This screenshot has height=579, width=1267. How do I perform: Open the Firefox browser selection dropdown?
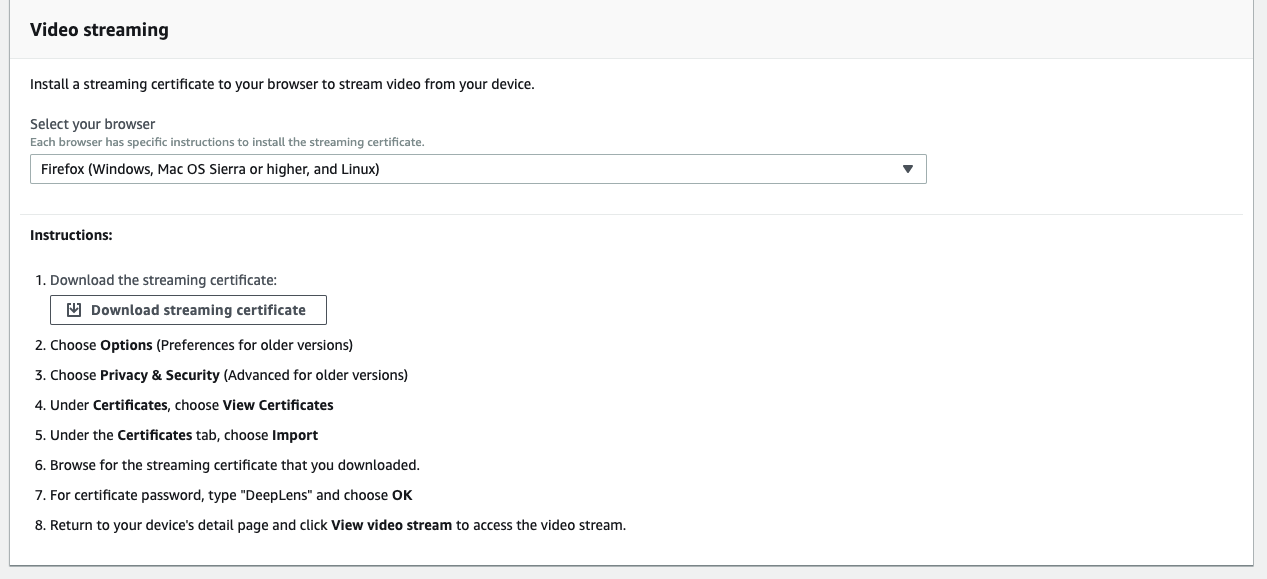pyautogui.click(x=478, y=169)
